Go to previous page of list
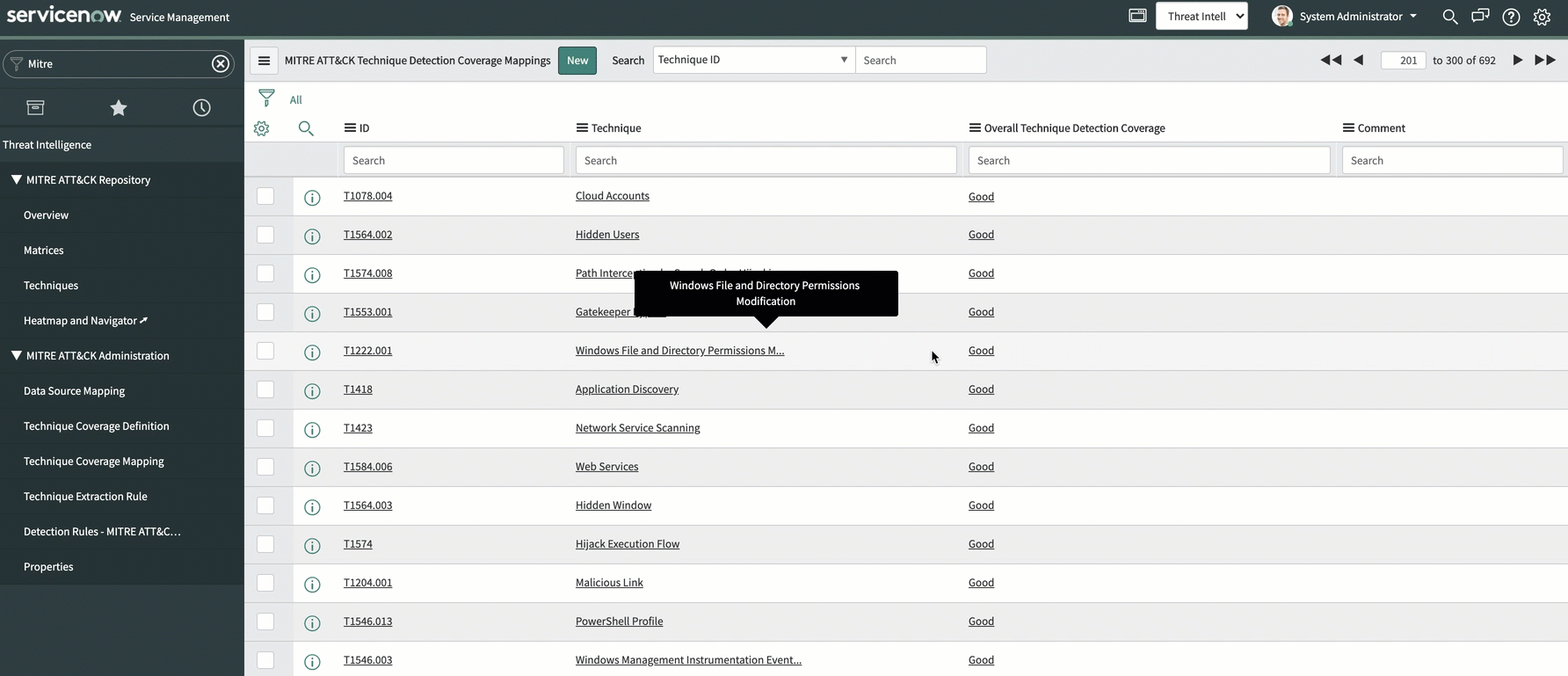Screen dimensions: 1568x676 tap(1359, 60)
